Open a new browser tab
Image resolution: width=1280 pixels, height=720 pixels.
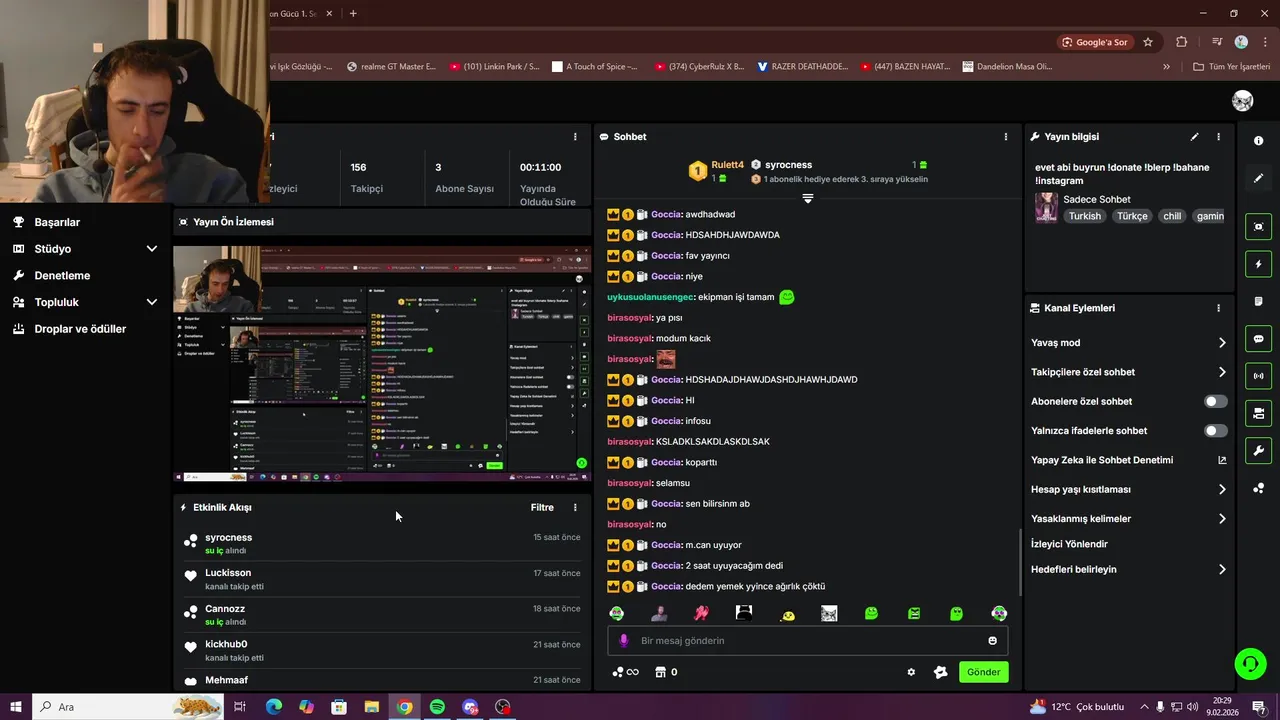coord(353,13)
